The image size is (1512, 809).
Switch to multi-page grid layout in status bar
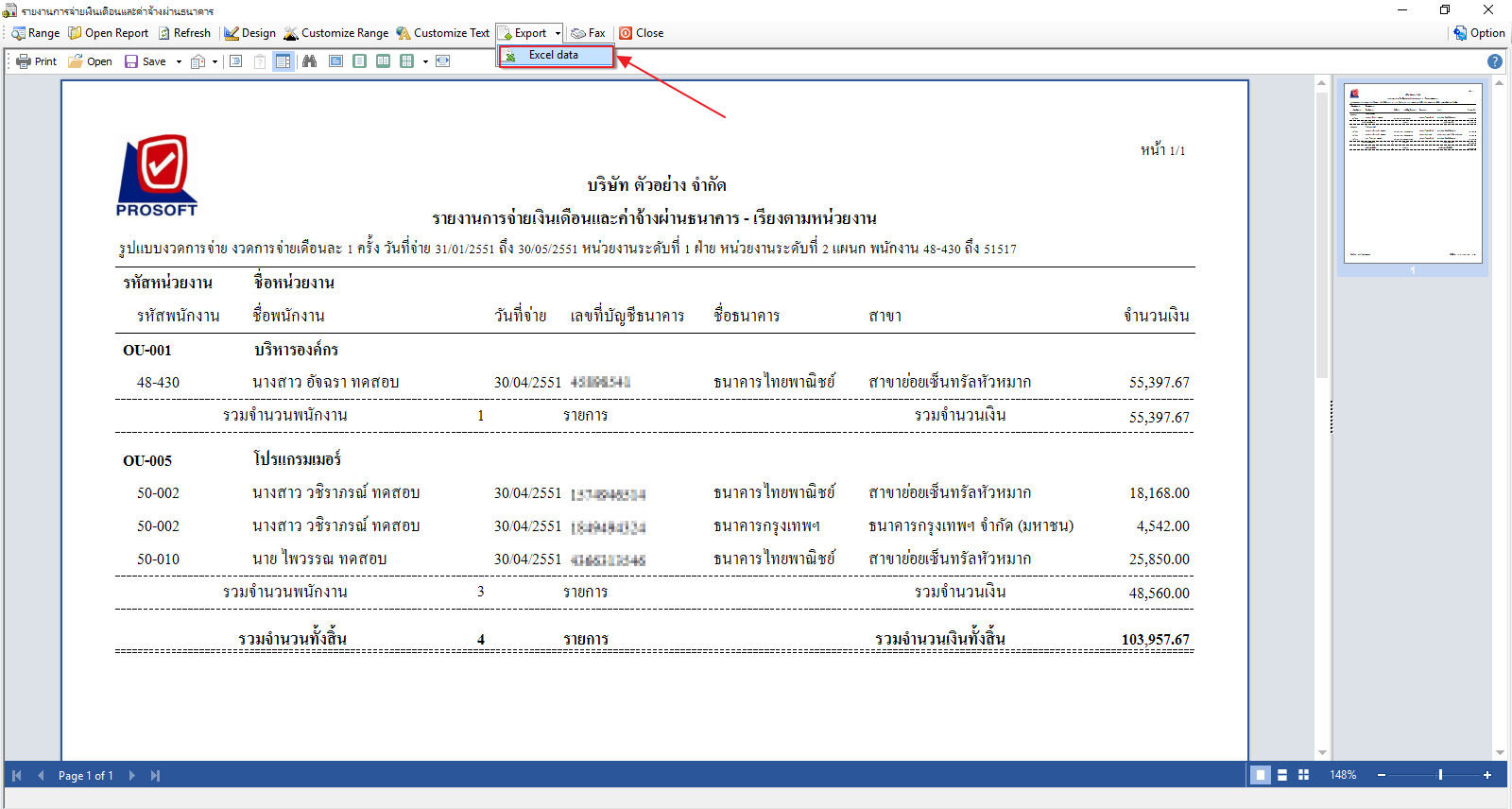click(x=1304, y=775)
